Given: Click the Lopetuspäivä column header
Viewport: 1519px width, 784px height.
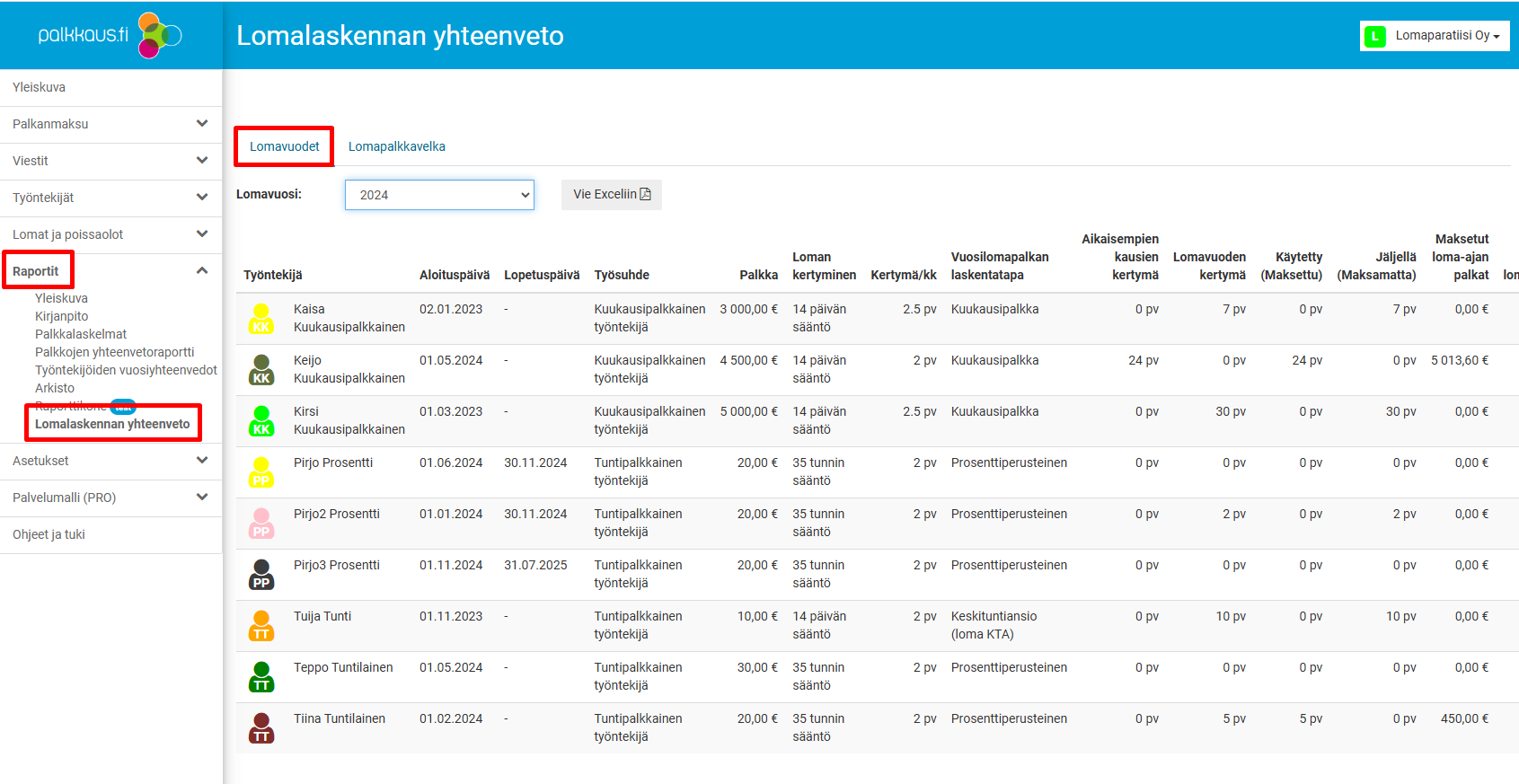Looking at the screenshot, I should click(x=542, y=275).
